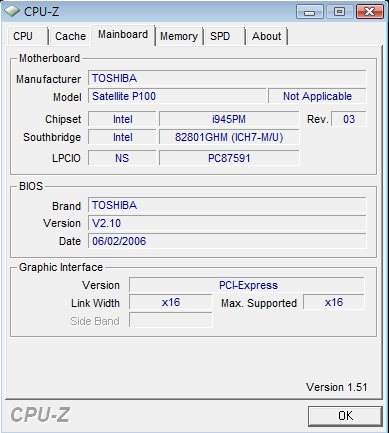Open the Memory tab

click(x=179, y=36)
